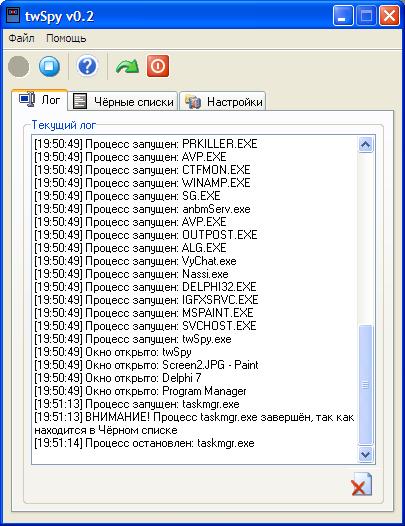Click the PRKILLER.EXE log line
The height and width of the screenshot is (526, 405).
coord(146,144)
